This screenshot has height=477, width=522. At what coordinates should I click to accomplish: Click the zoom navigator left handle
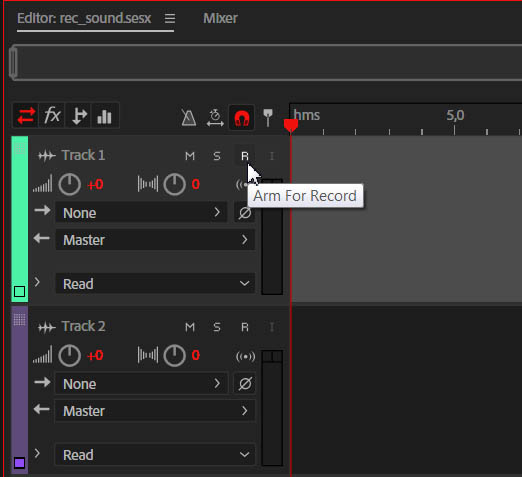point(13,63)
